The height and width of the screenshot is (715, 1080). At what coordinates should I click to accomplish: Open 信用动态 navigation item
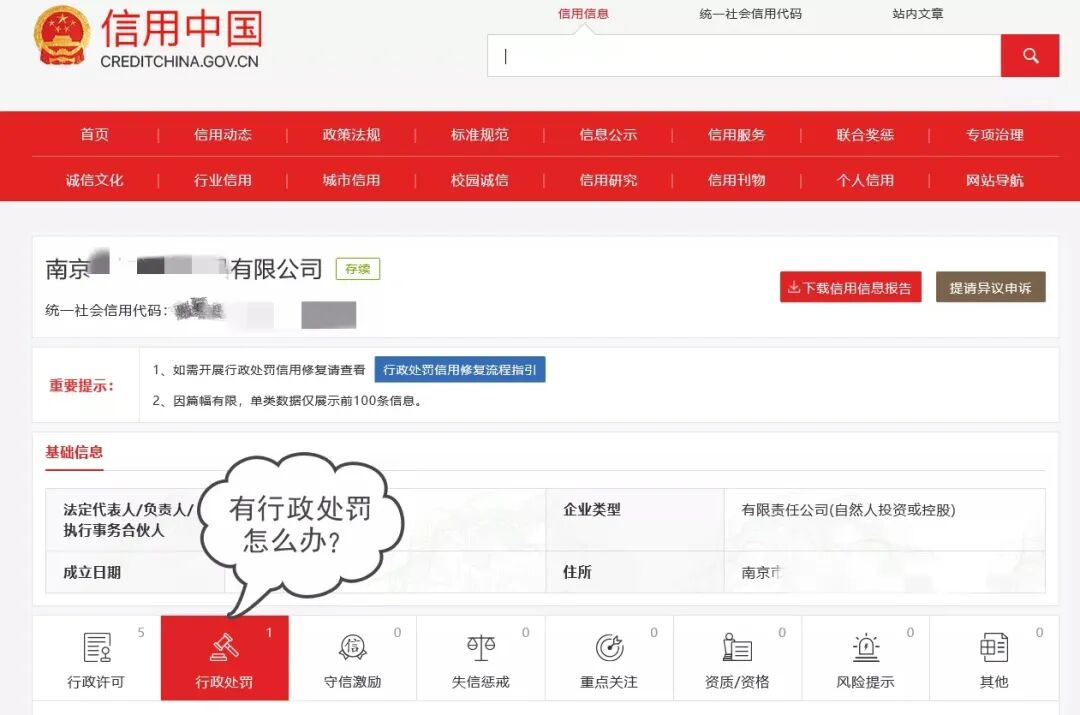click(222, 134)
